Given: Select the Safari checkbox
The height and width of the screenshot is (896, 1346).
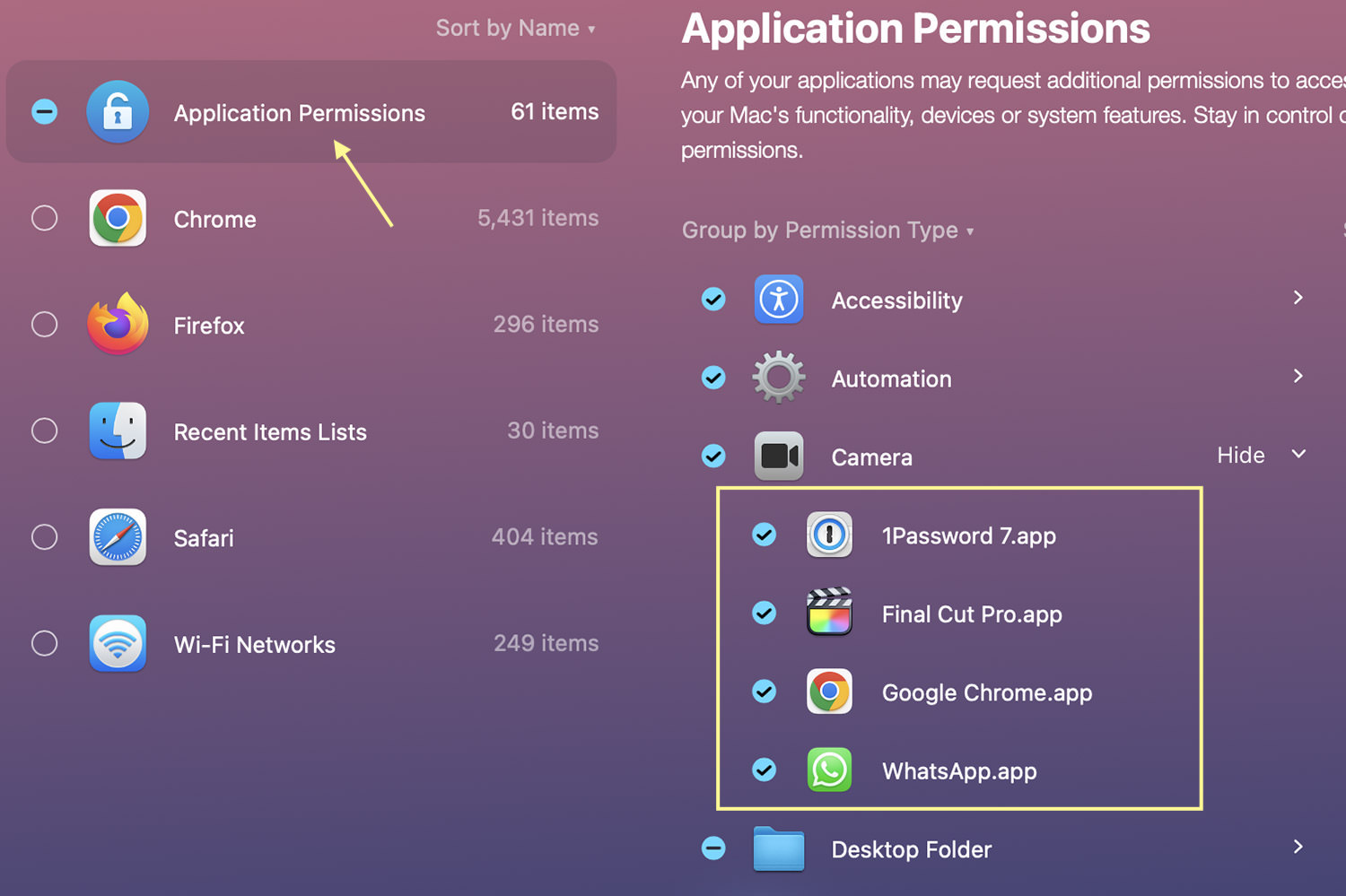Looking at the screenshot, I should (x=45, y=536).
